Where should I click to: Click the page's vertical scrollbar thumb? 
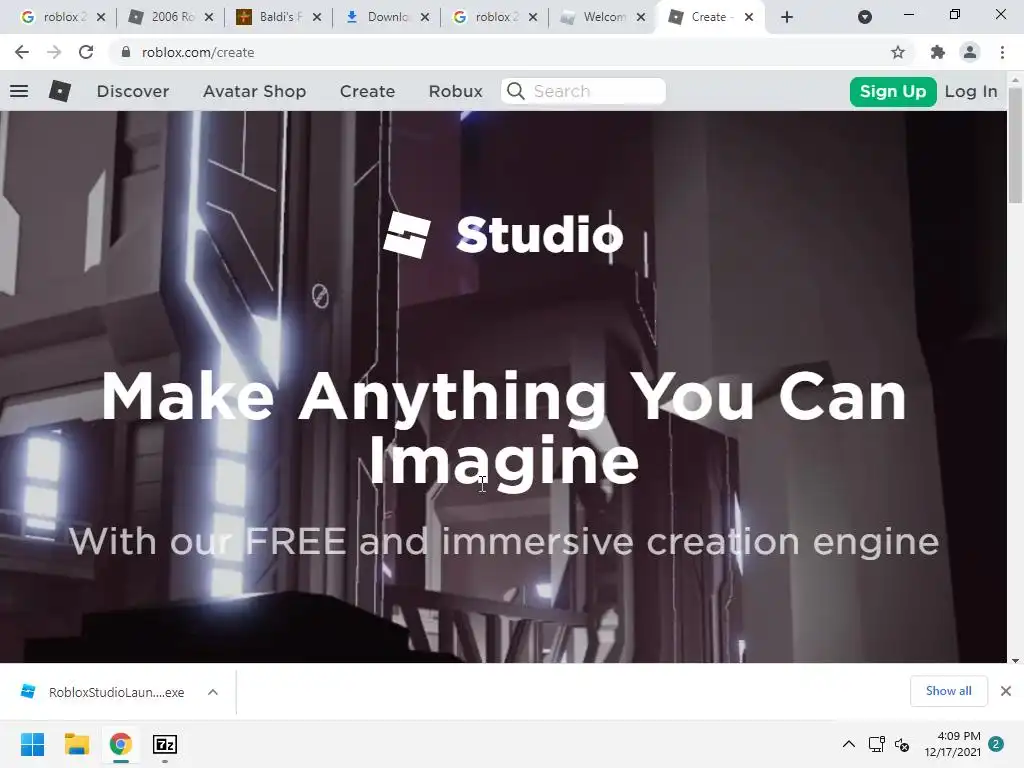1015,144
